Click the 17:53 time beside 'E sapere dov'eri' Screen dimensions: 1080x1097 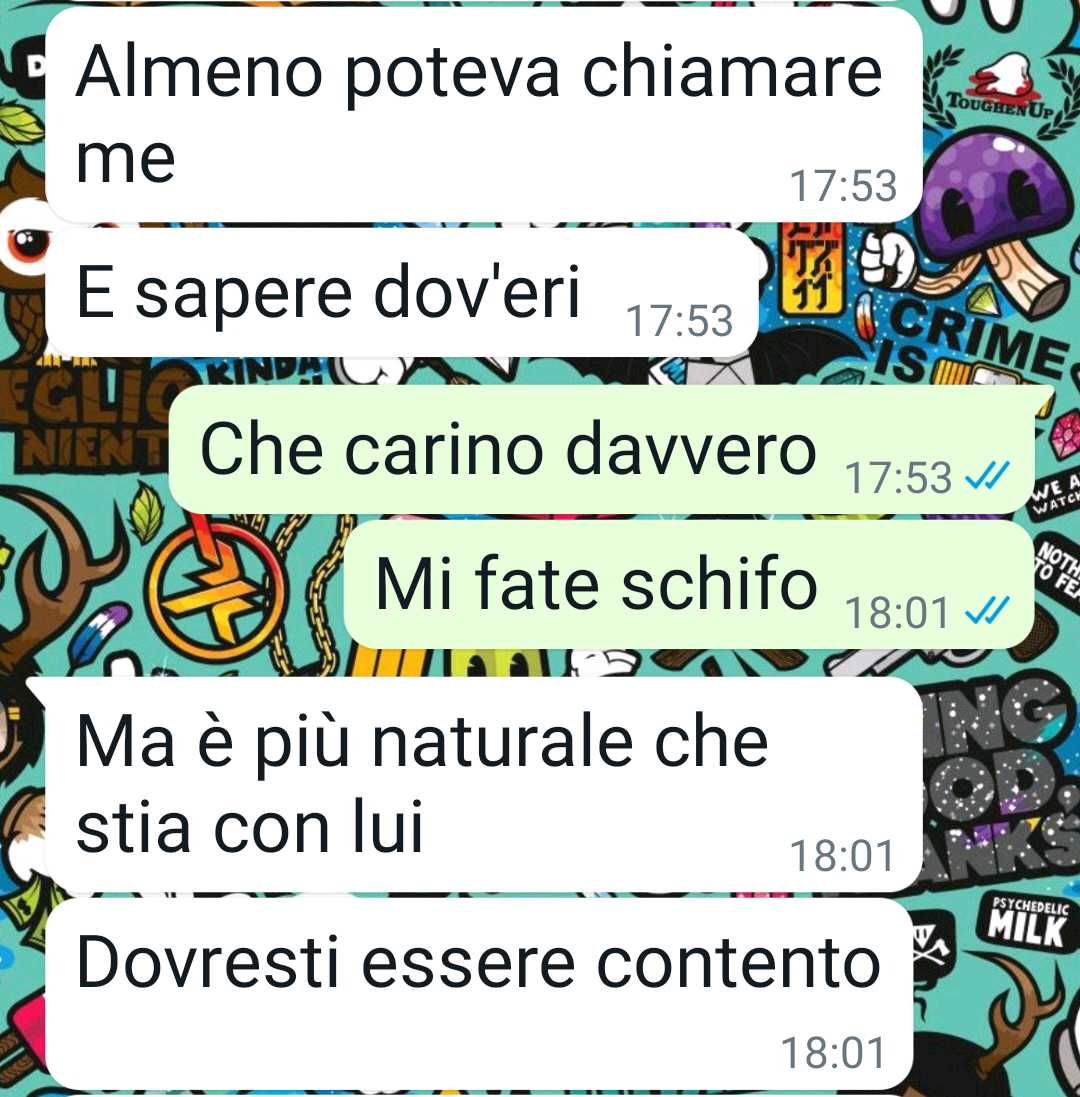coord(680,321)
